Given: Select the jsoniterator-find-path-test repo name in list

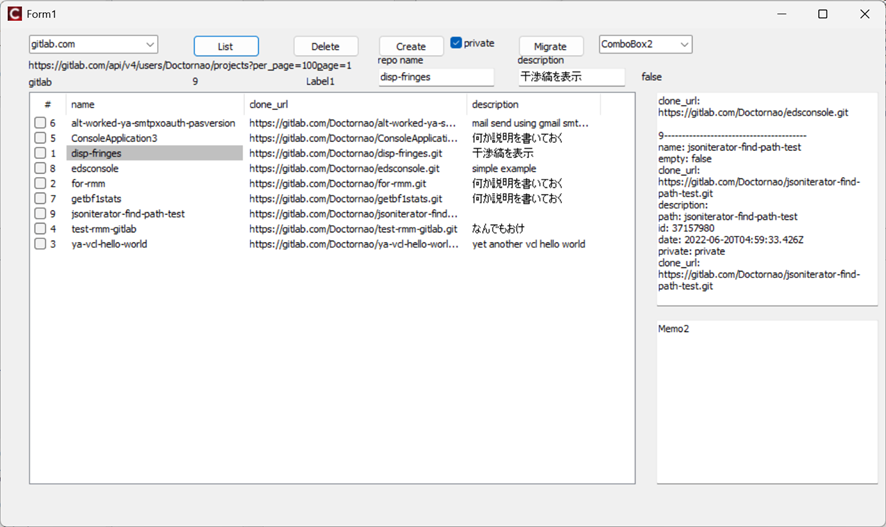Looking at the screenshot, I should tap(128, 214).
